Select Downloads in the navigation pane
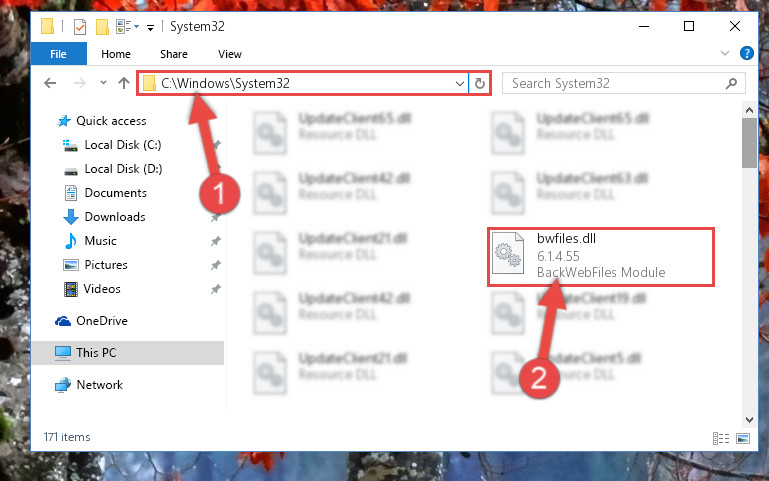769x481 pixels. pos(115,217)
